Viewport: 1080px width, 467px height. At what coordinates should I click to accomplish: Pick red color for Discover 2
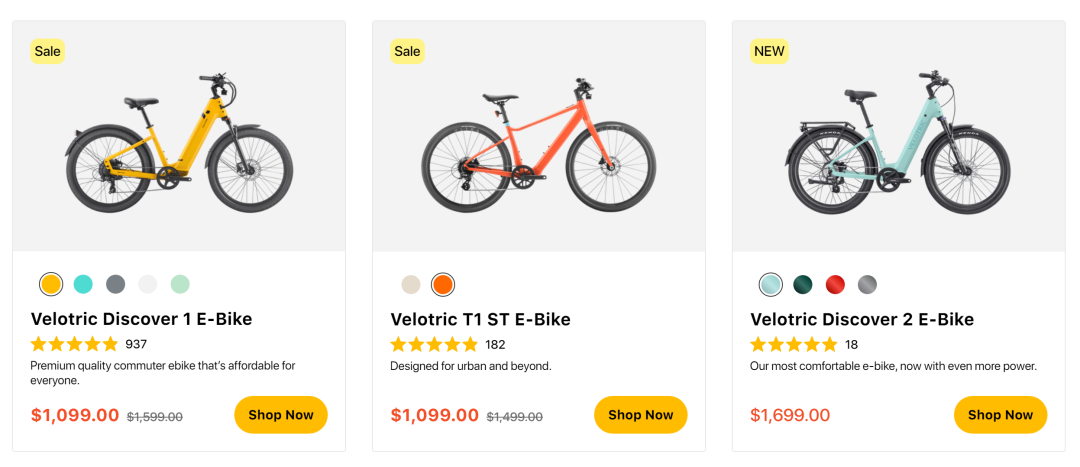pyautogui.click(x=835, y=284)
